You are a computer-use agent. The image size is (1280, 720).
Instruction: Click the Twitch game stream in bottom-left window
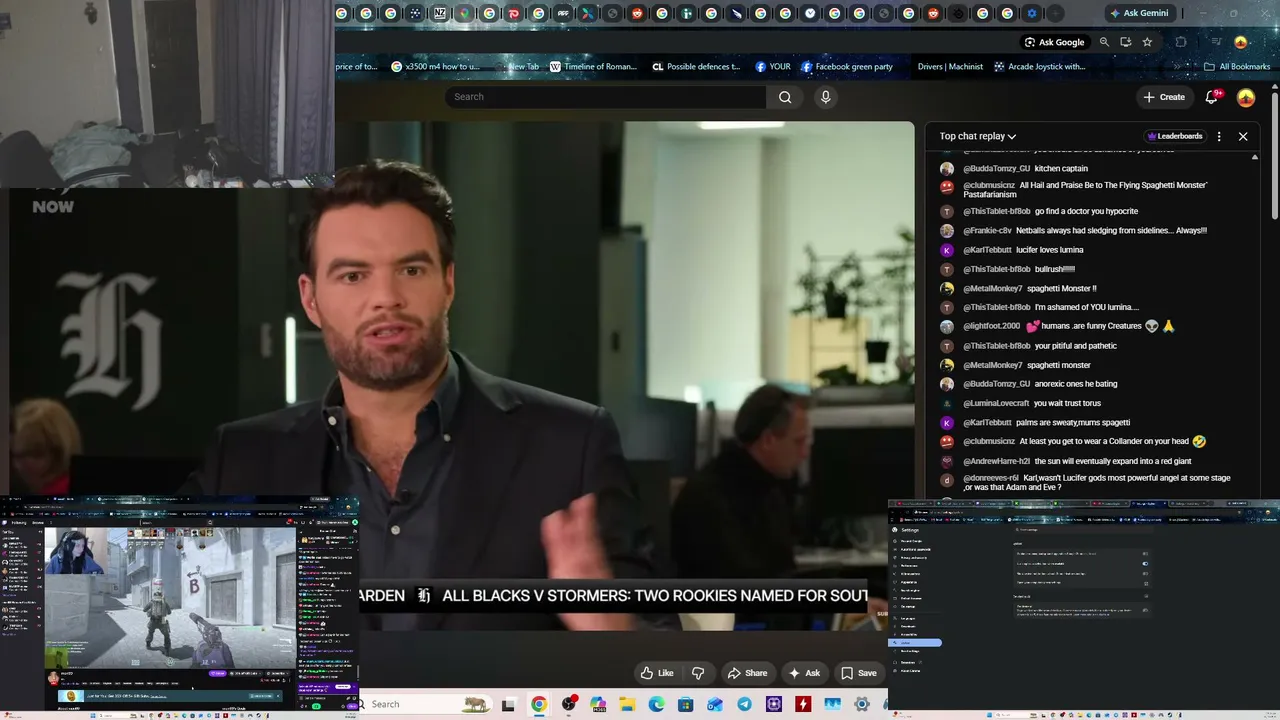coord(170,597)
